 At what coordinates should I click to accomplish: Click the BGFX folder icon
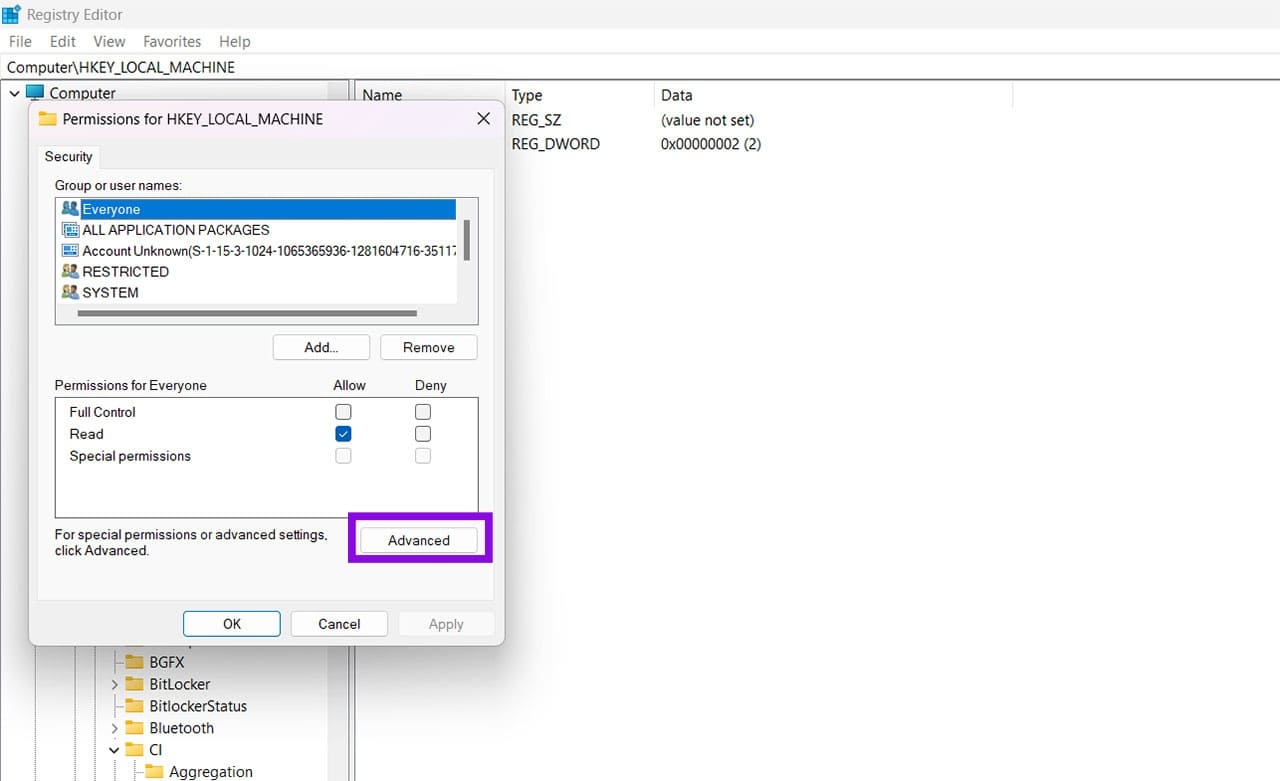point(134,662)
